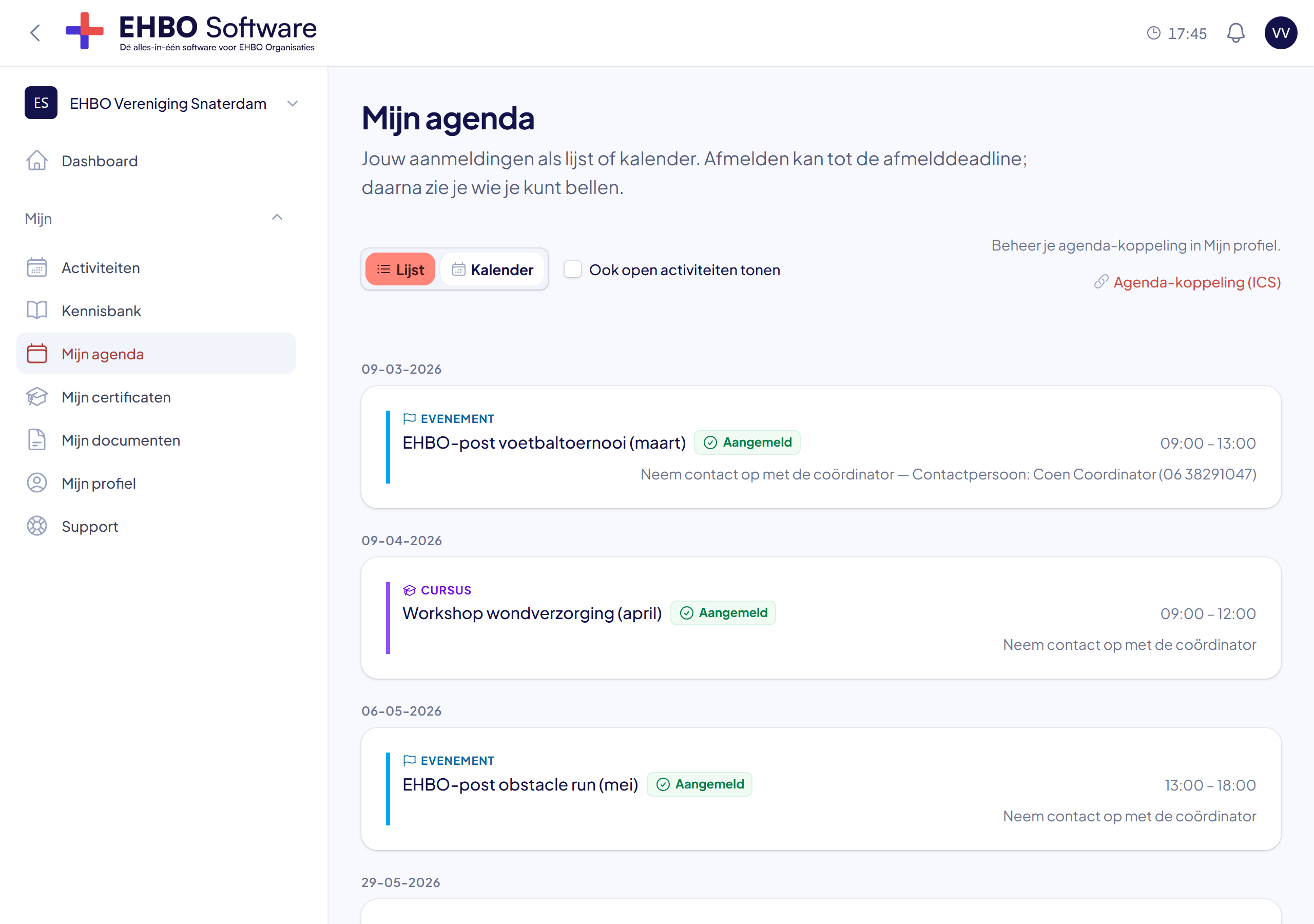Click the 09-03-2026 date heading
This screenshot has width=1314, height=924.
[x=401, y=369]
